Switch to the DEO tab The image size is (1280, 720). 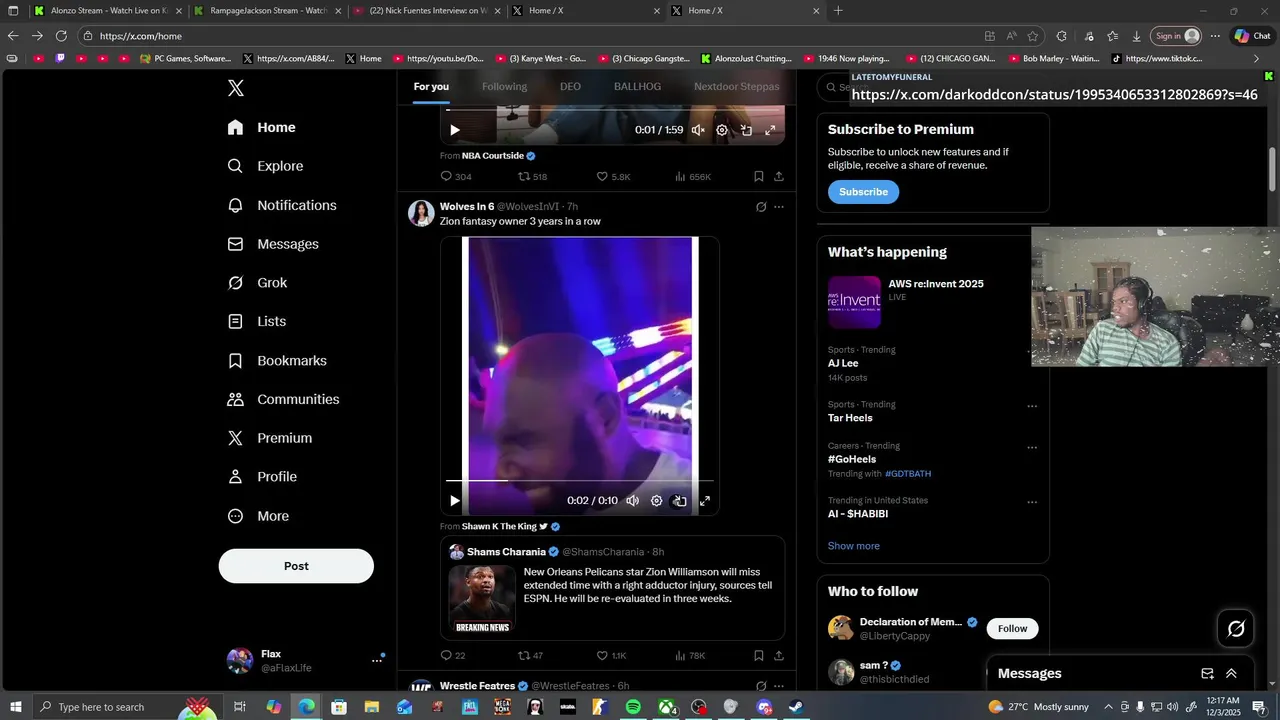click(570, 87)
